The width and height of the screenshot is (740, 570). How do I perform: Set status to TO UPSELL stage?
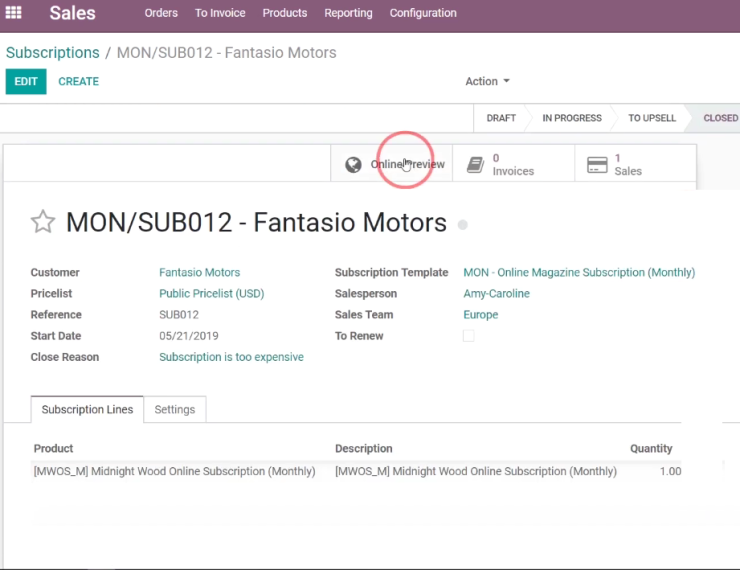(x=652, y=118)
